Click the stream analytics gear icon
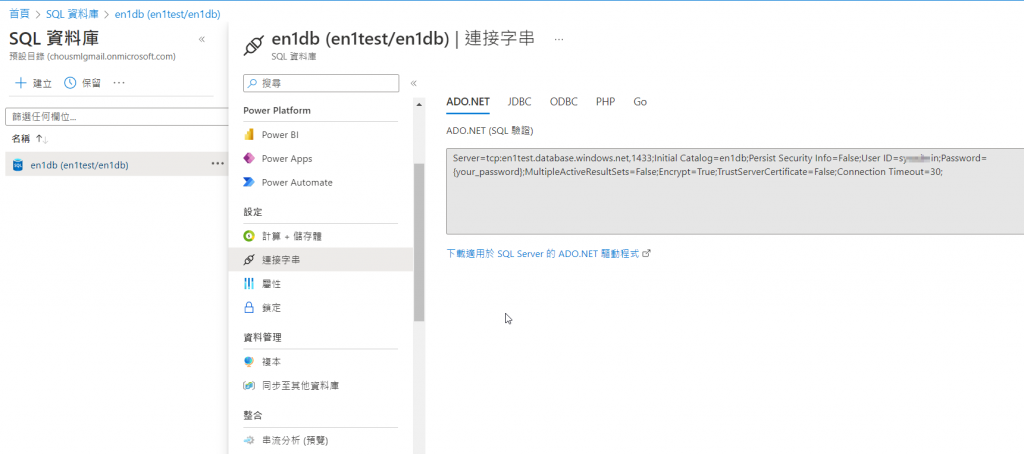 [x=249, y=440]
